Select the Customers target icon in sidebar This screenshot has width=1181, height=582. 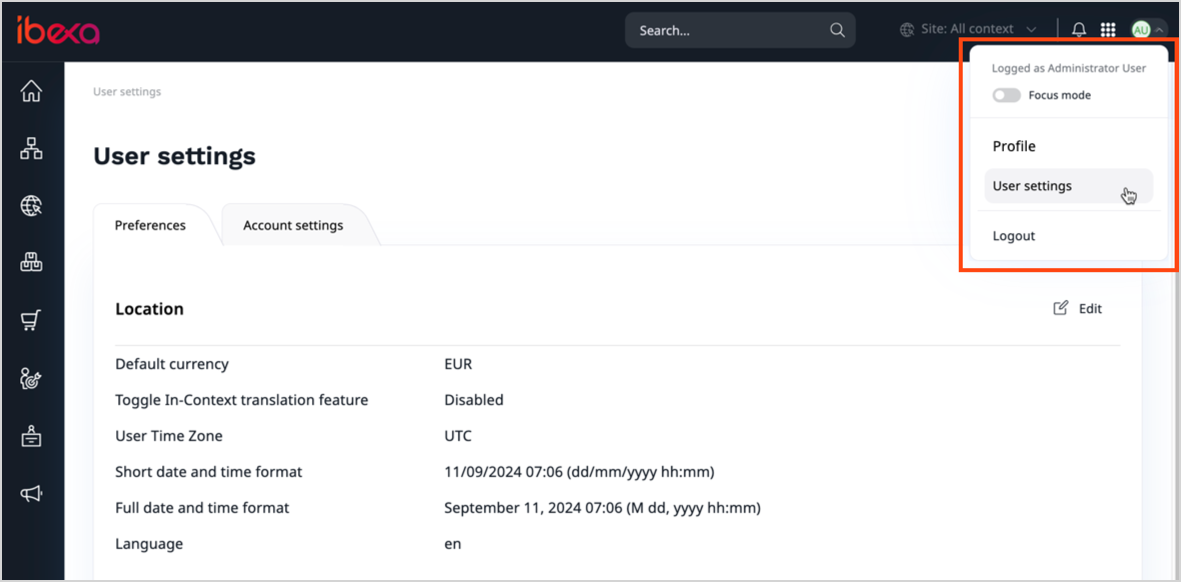point(31,378)
